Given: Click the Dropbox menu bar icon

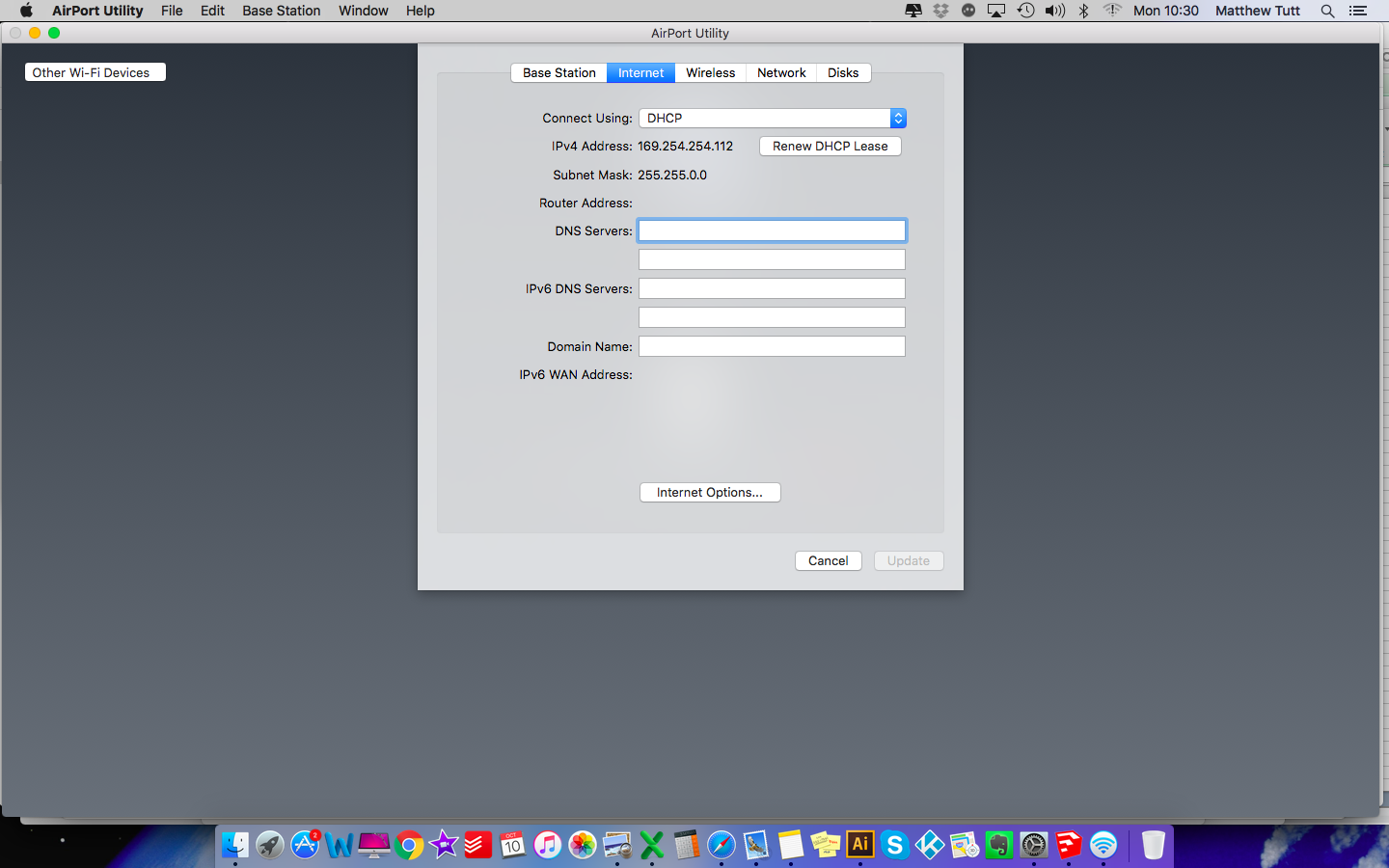Looking at the screenshot, I should (x=940, y=11).
